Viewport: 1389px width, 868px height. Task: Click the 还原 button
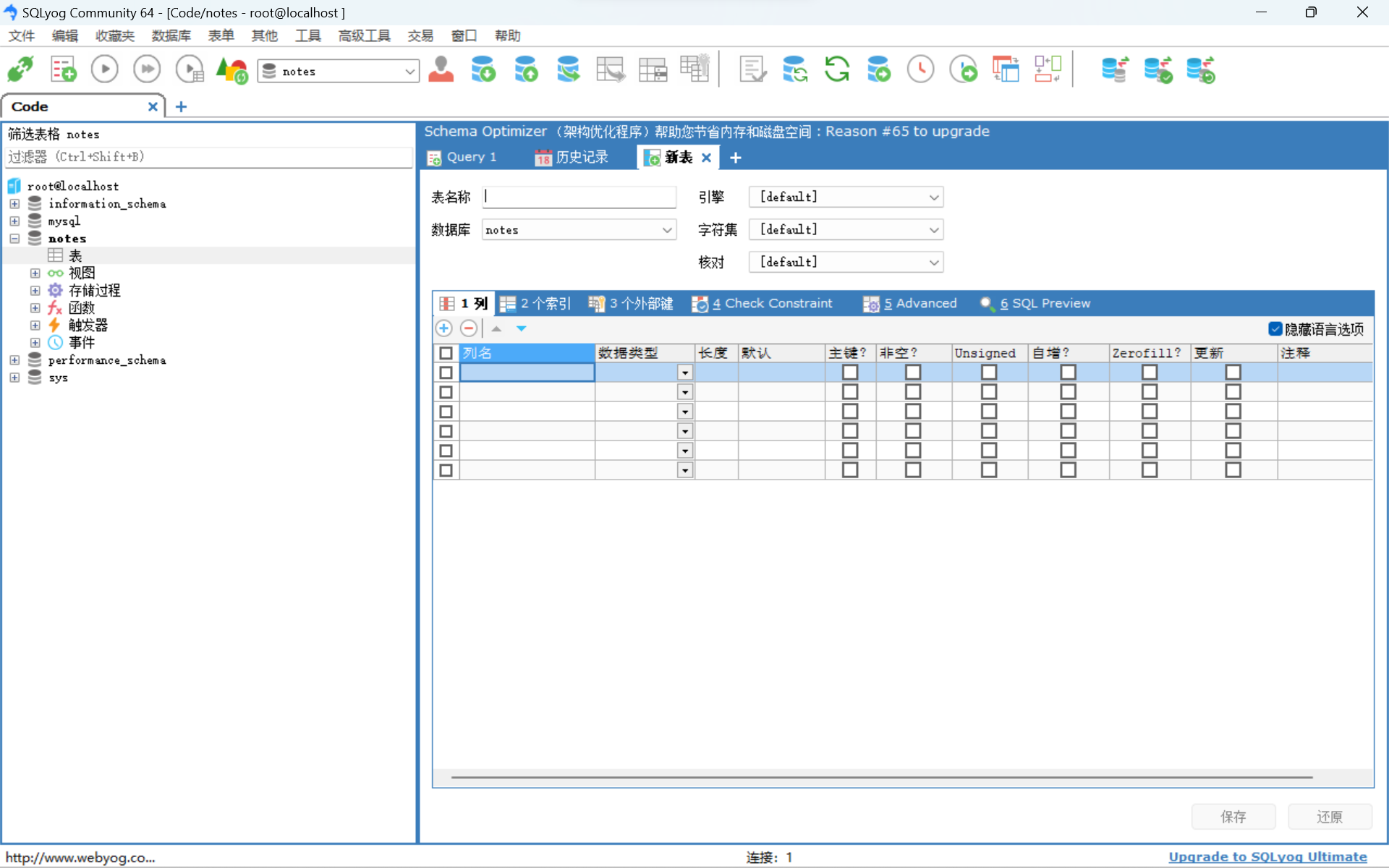1330,817
